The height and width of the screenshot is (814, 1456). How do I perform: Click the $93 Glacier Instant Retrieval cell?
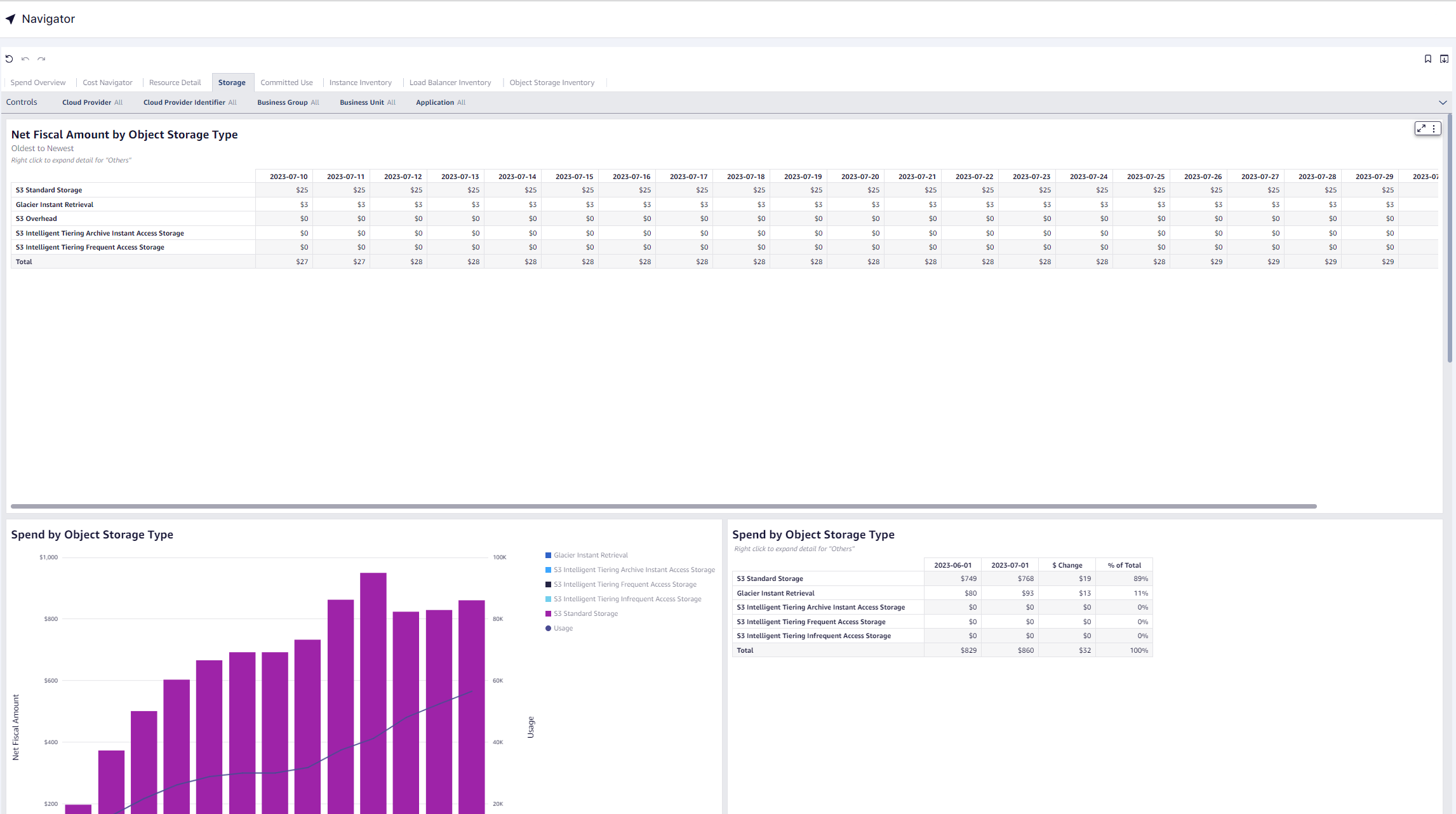pos(1010,593)
